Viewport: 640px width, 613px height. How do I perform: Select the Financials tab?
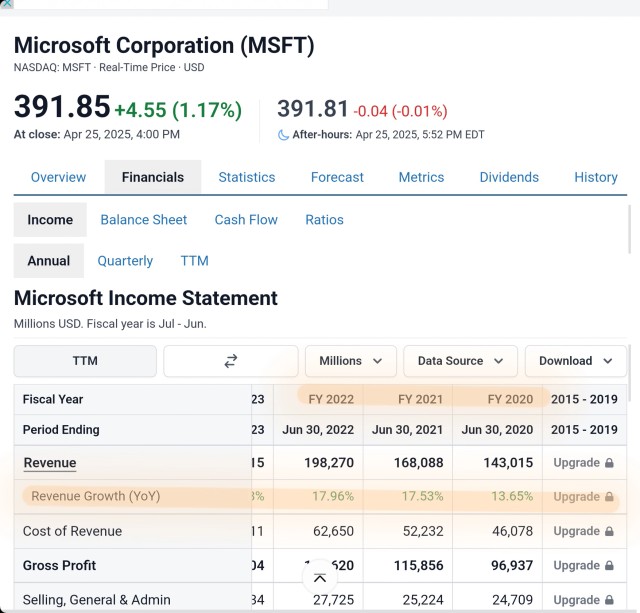153,177
